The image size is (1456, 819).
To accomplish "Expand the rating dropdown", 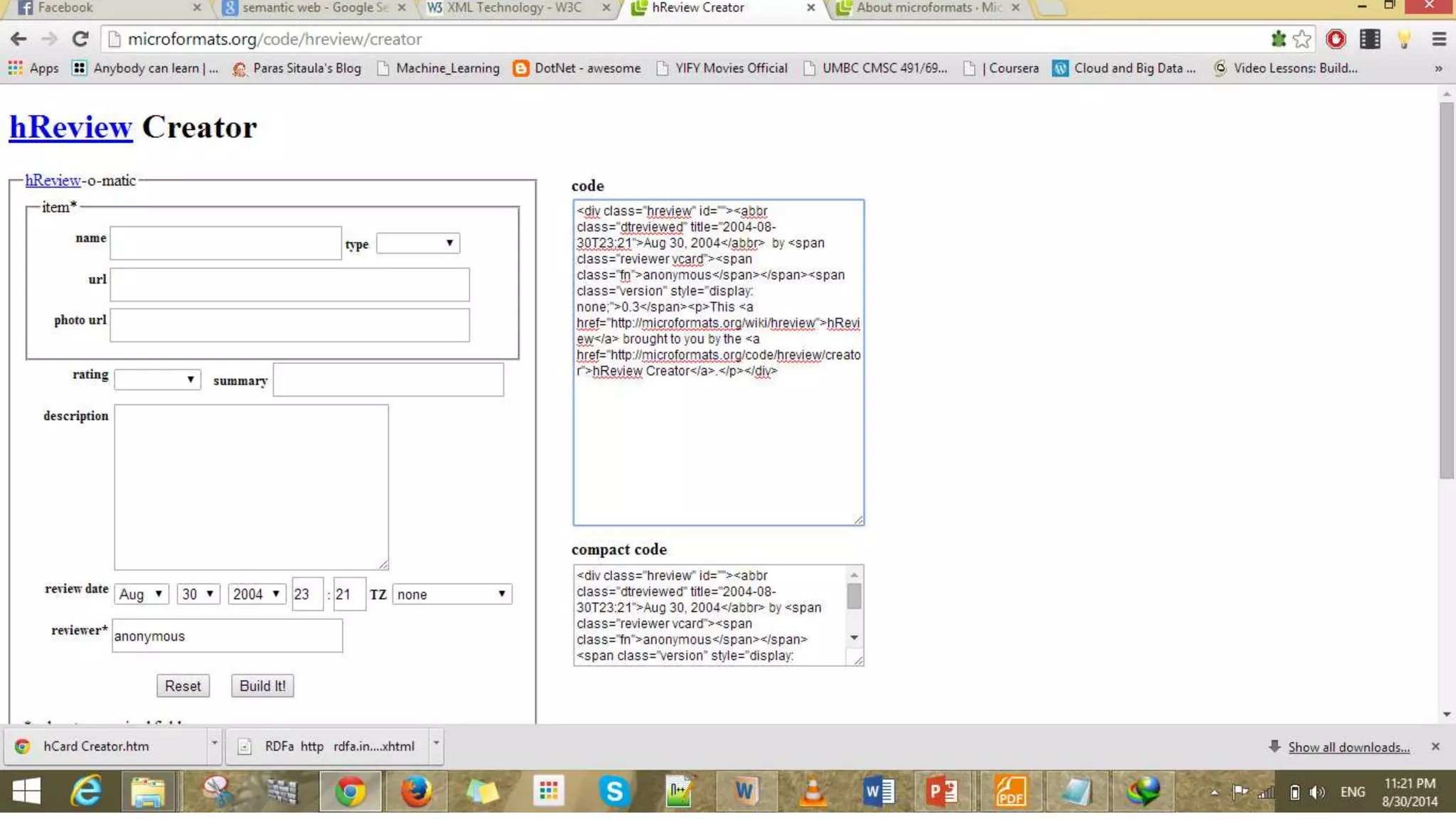I will pos(157,380).
